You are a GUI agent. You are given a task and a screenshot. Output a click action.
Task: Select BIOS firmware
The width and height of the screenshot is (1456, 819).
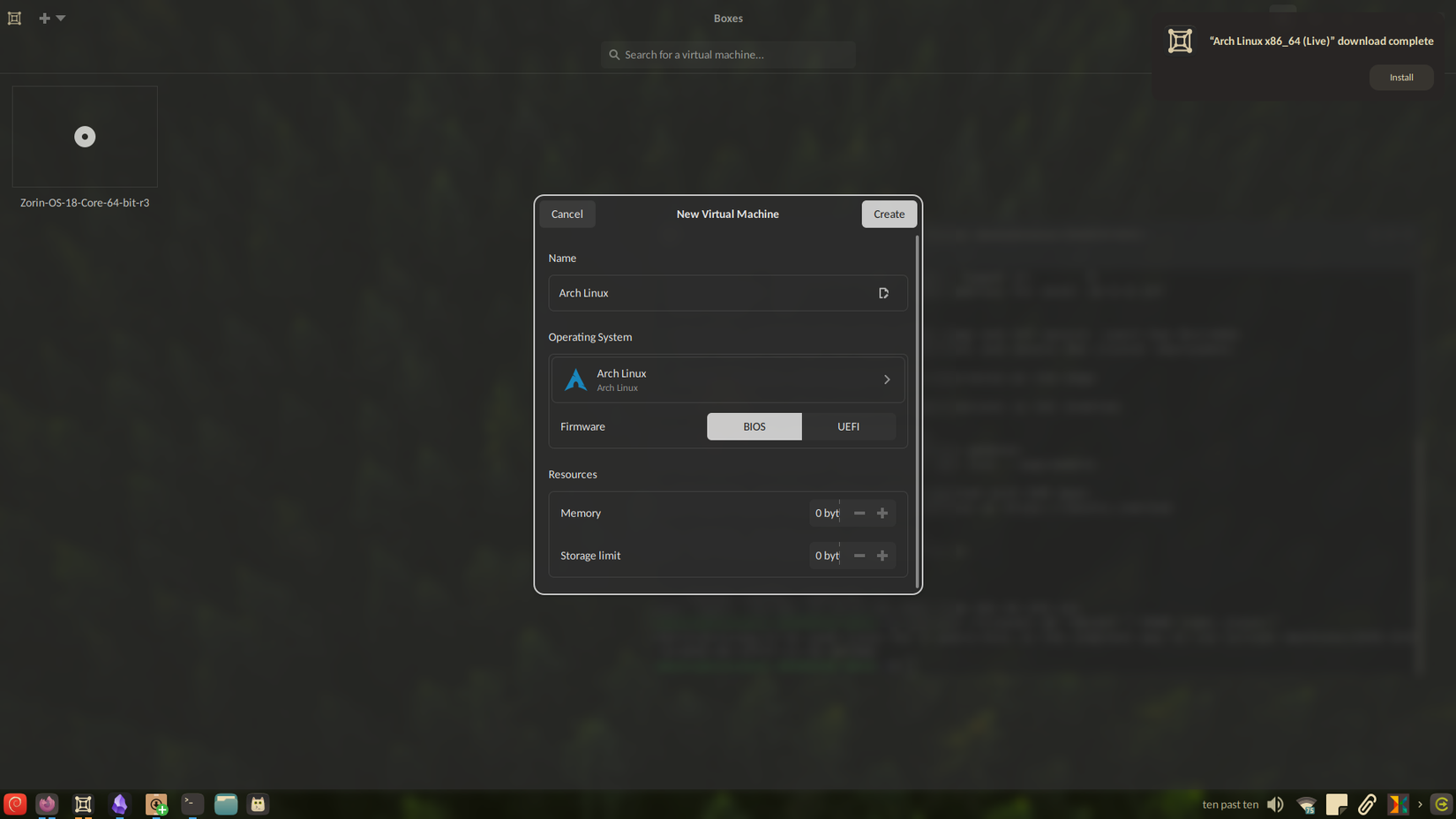tap(754, 426)
